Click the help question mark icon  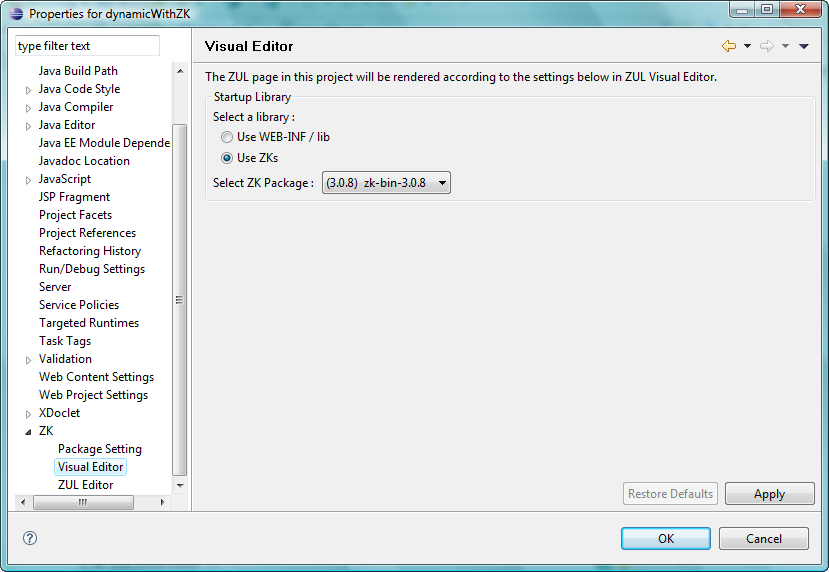point(30,538)
